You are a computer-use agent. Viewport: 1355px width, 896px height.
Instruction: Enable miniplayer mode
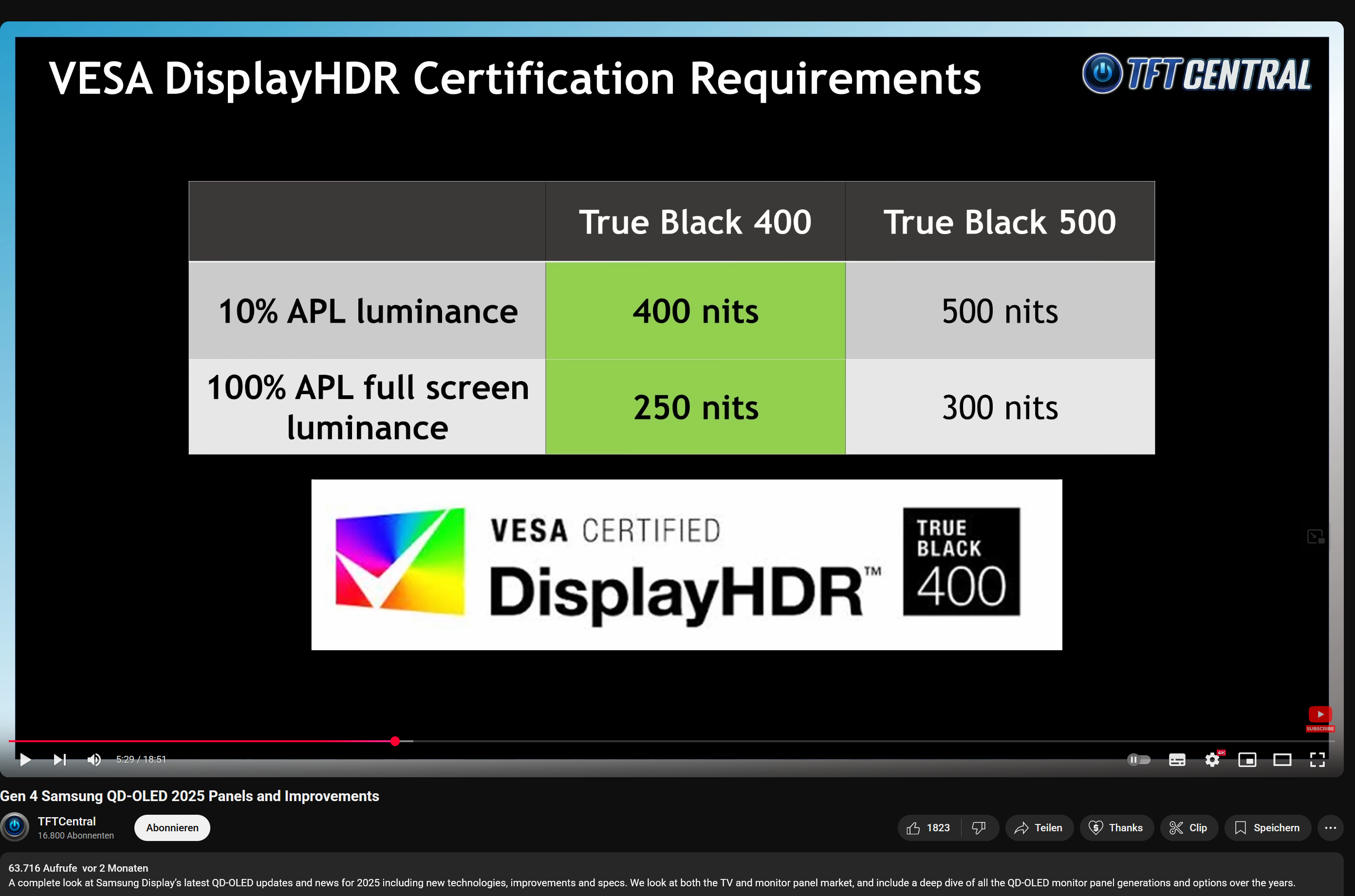click(1247, 759)
